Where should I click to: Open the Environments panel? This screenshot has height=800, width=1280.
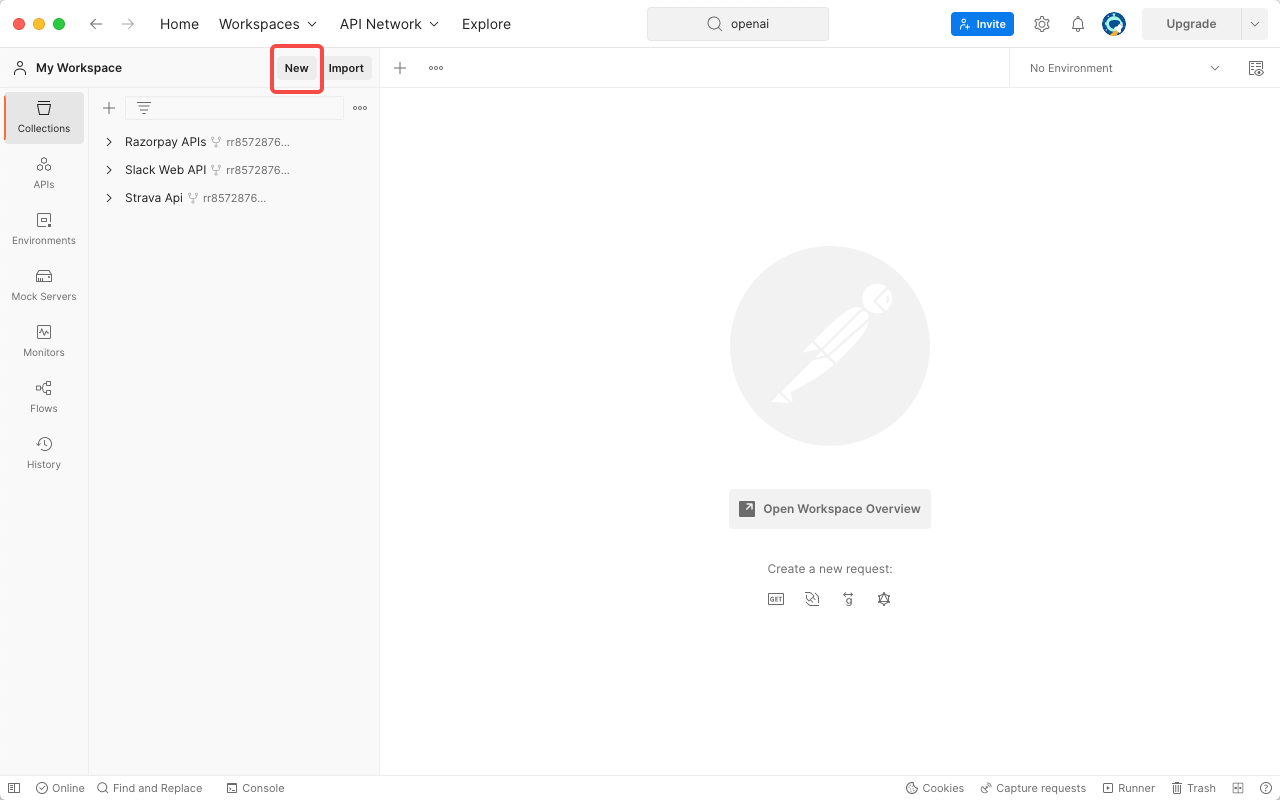43,229
